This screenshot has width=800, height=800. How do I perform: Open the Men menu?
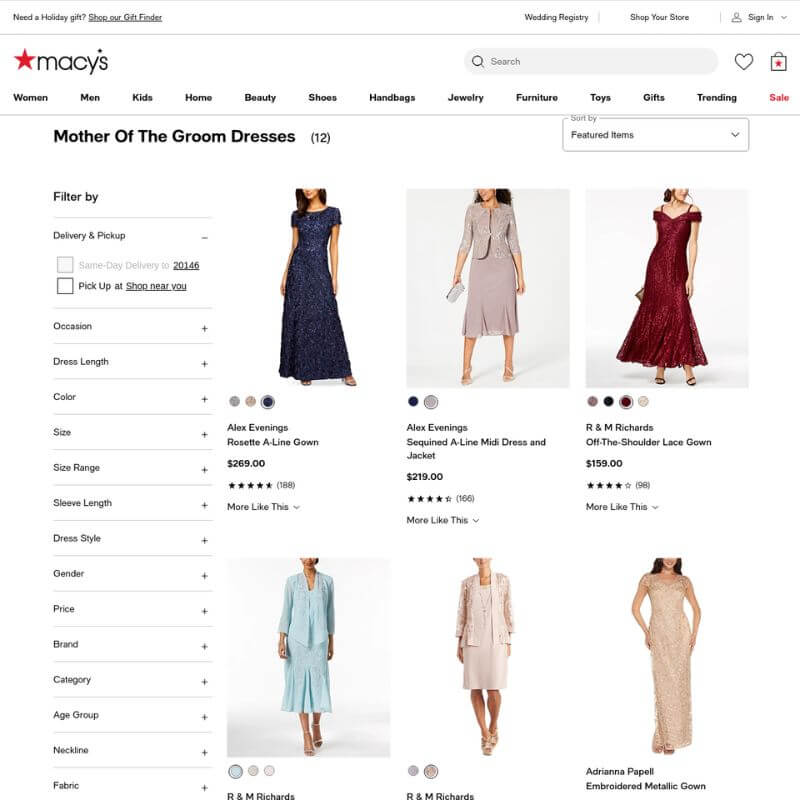(90, 97)
